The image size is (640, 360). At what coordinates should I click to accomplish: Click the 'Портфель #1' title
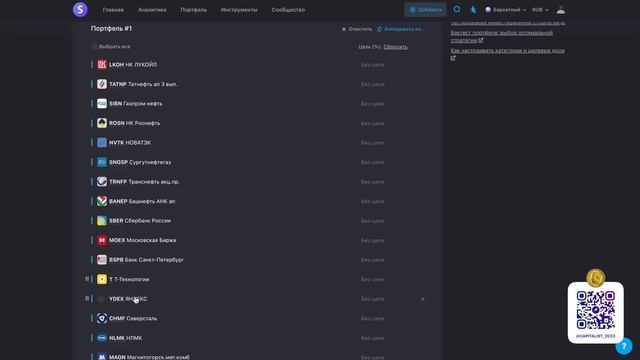111,29
